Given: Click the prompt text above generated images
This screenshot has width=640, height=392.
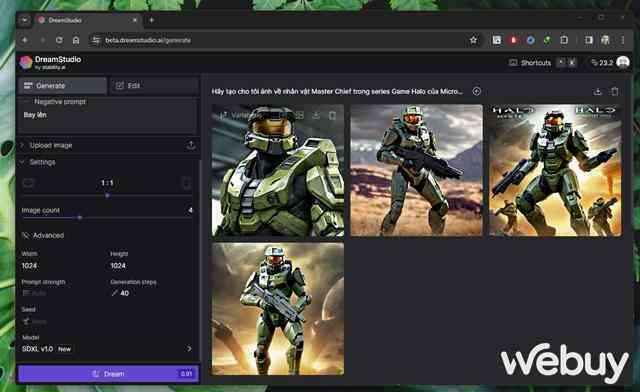Looking at the screenshot, I should click(x=337, y=91).
